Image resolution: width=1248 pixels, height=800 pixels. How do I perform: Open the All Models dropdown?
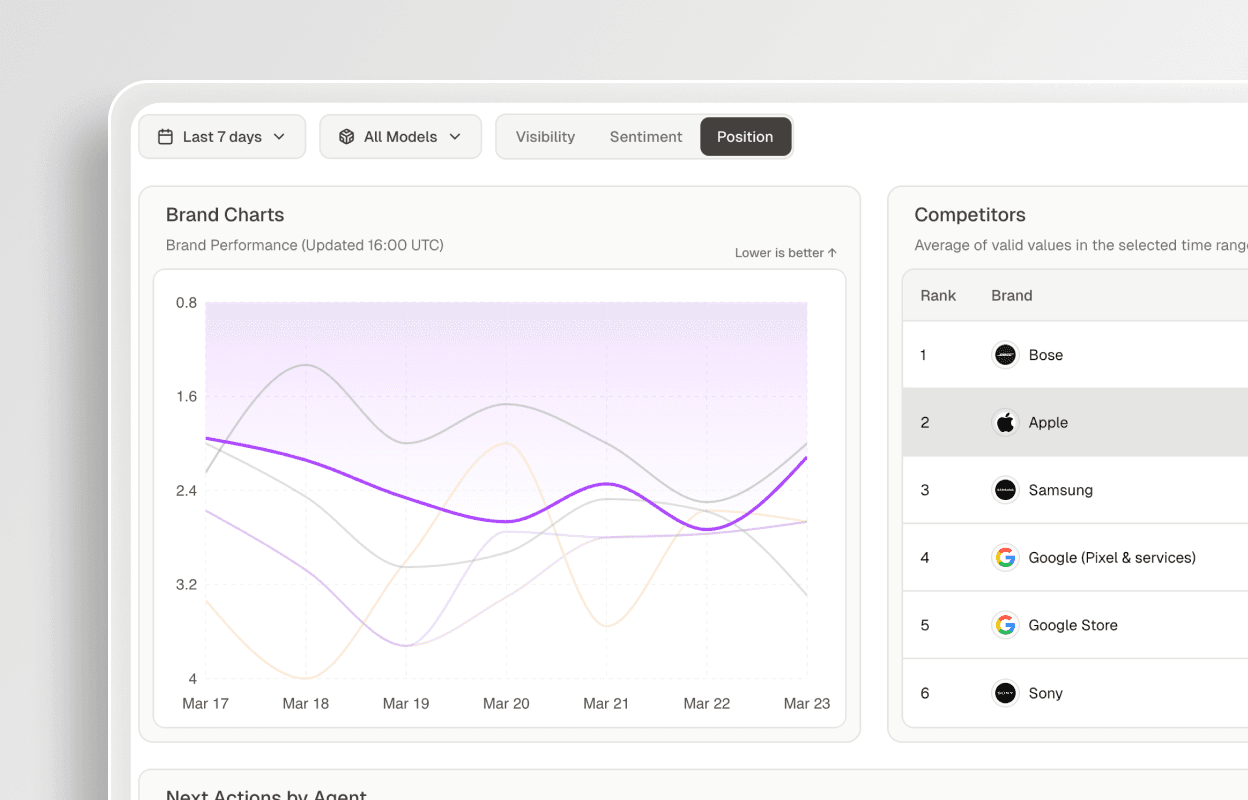tap(400, 136)
